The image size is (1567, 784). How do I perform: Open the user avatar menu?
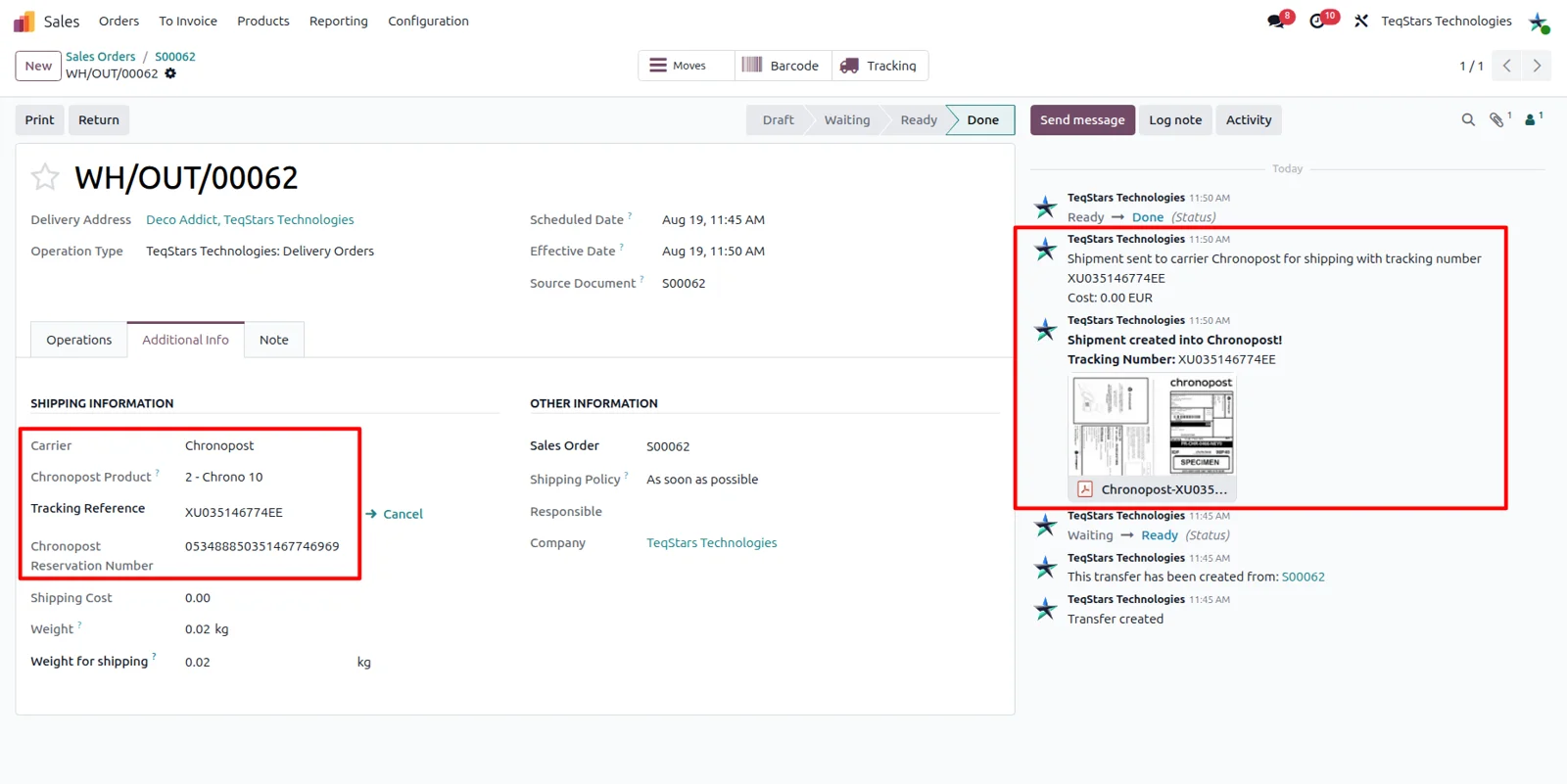1539,22
